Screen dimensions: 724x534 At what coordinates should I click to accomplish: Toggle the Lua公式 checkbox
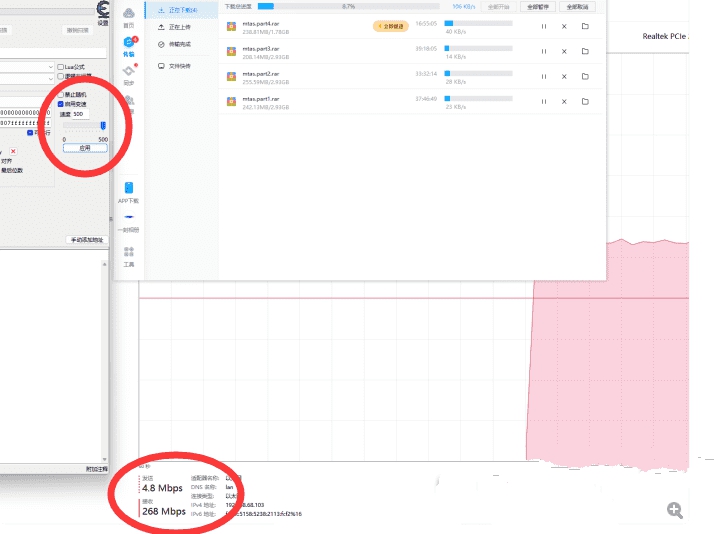click(61, 67)
